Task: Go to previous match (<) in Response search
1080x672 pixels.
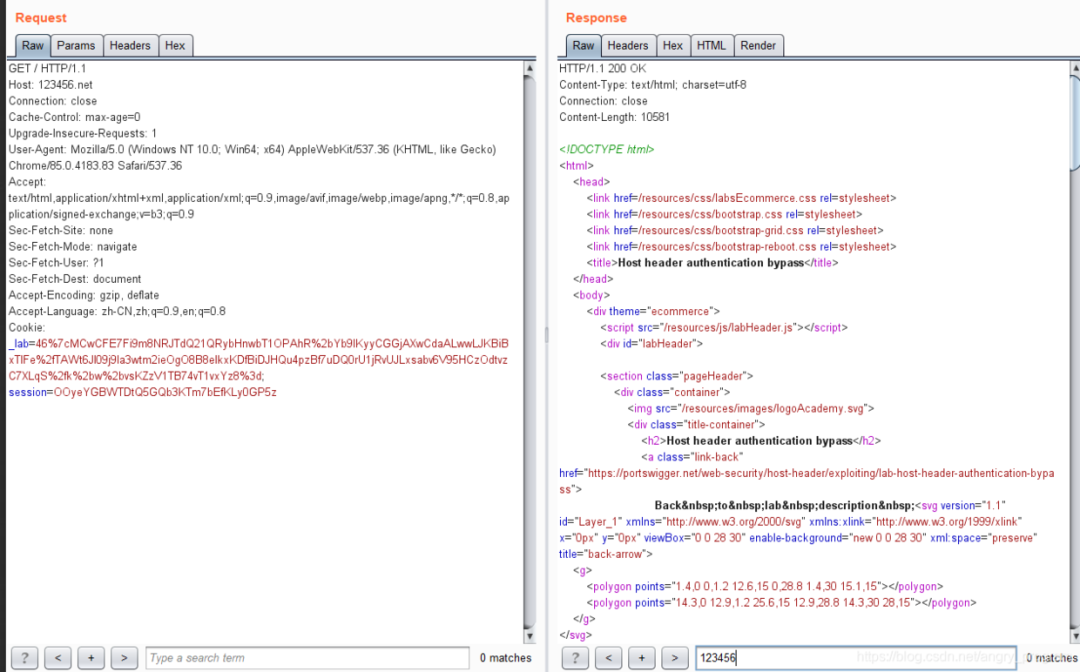Action: coord(608,658)
